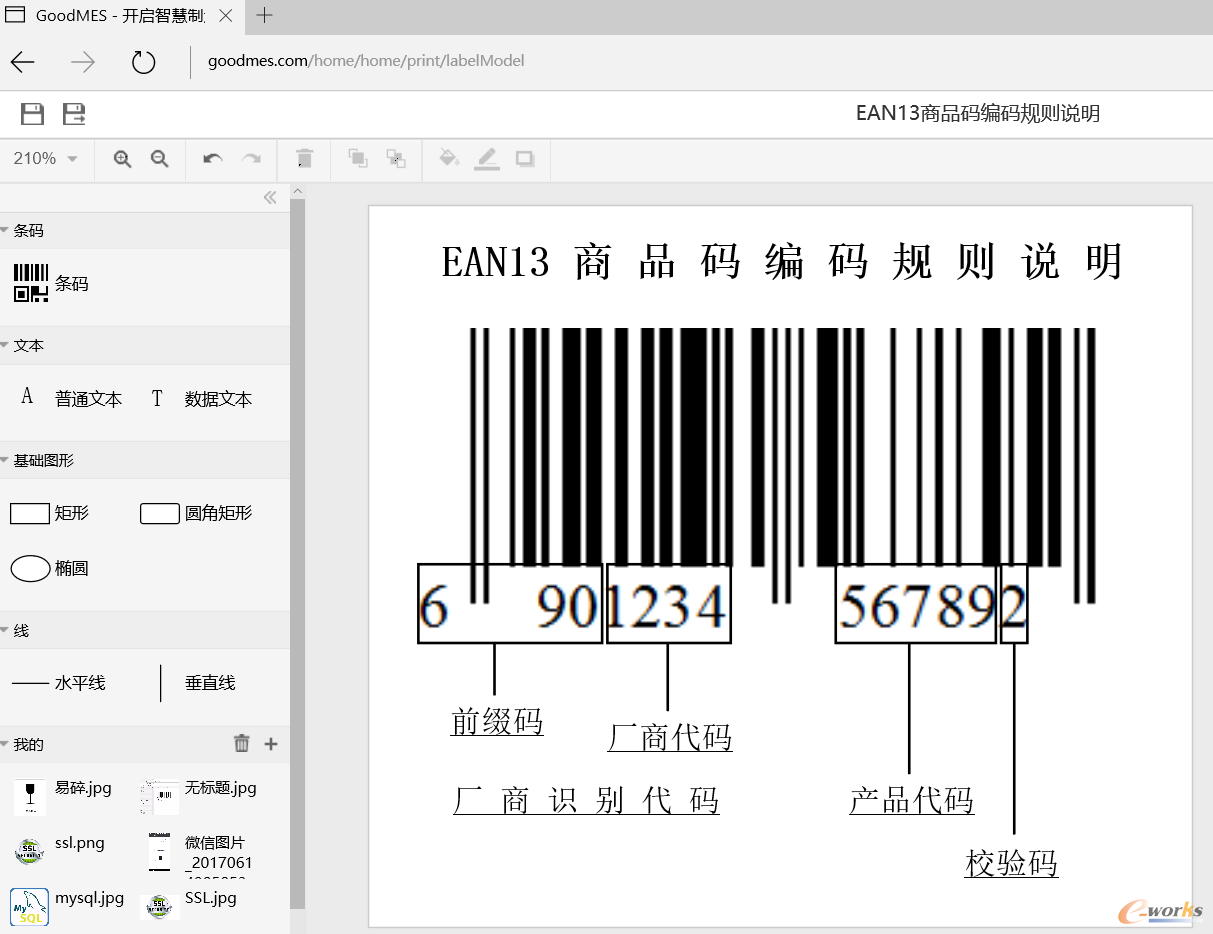Select the 易碎.jpg image thumbnail
Image resolution: width=1213 pixels, height=934 pixels.
(x=30, y=798)
